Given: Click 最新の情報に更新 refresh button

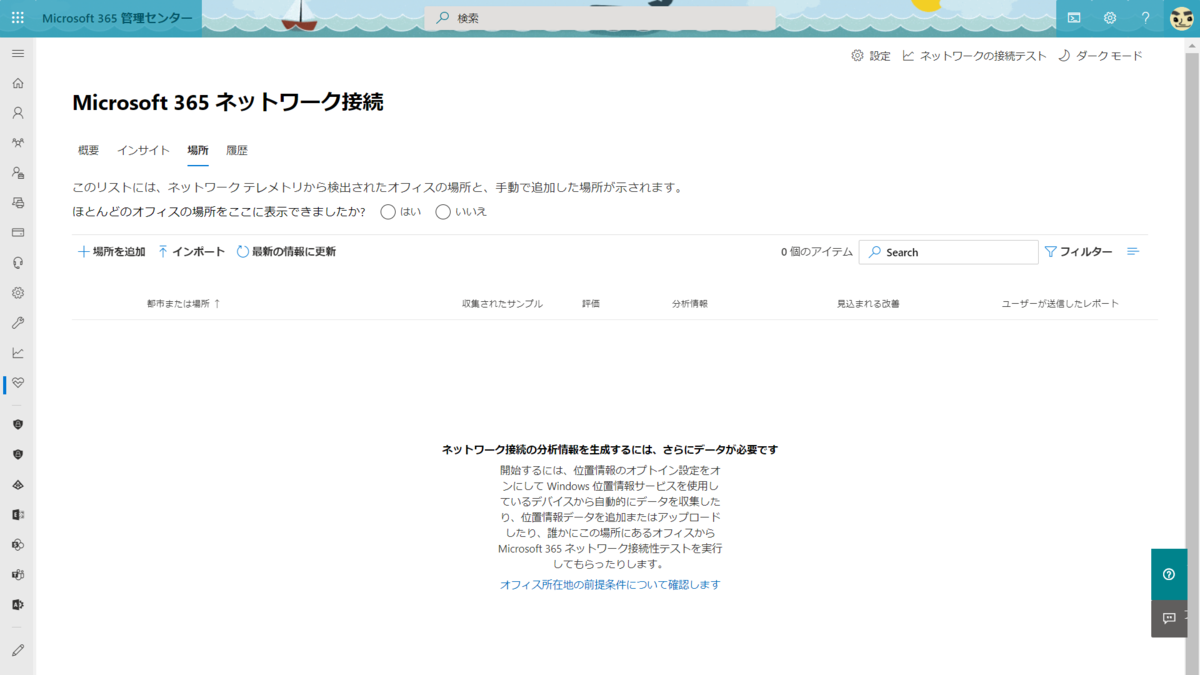Looking at the screenshot, I should [x=286, y=252].
